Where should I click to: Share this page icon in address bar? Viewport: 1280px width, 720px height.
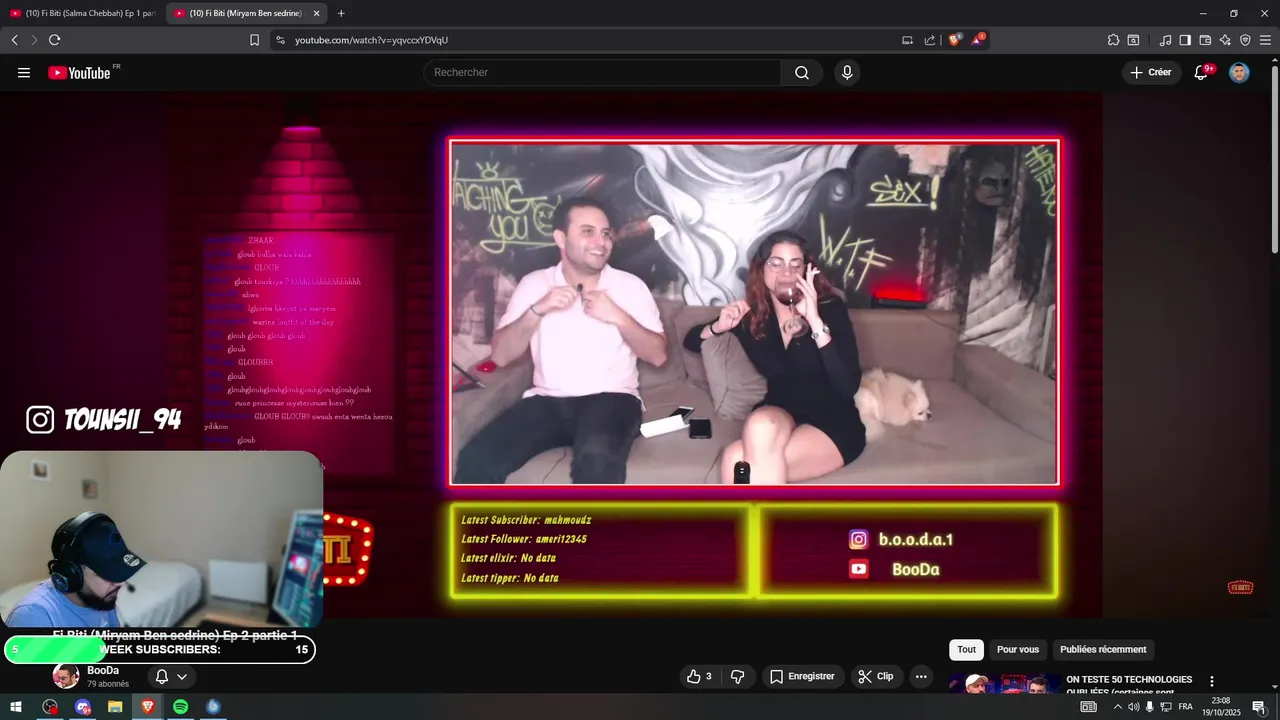pos(930,40)
